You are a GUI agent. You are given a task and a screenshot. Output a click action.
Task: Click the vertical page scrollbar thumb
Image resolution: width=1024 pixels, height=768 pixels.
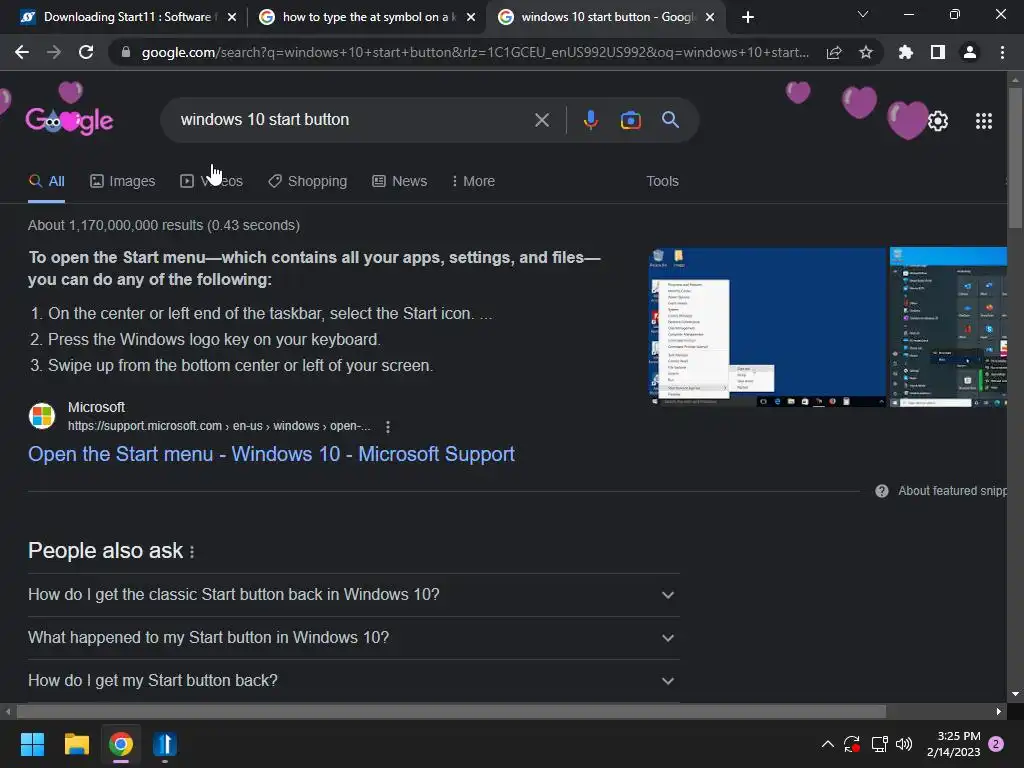pyautogui.click(x=1015, y=158)
